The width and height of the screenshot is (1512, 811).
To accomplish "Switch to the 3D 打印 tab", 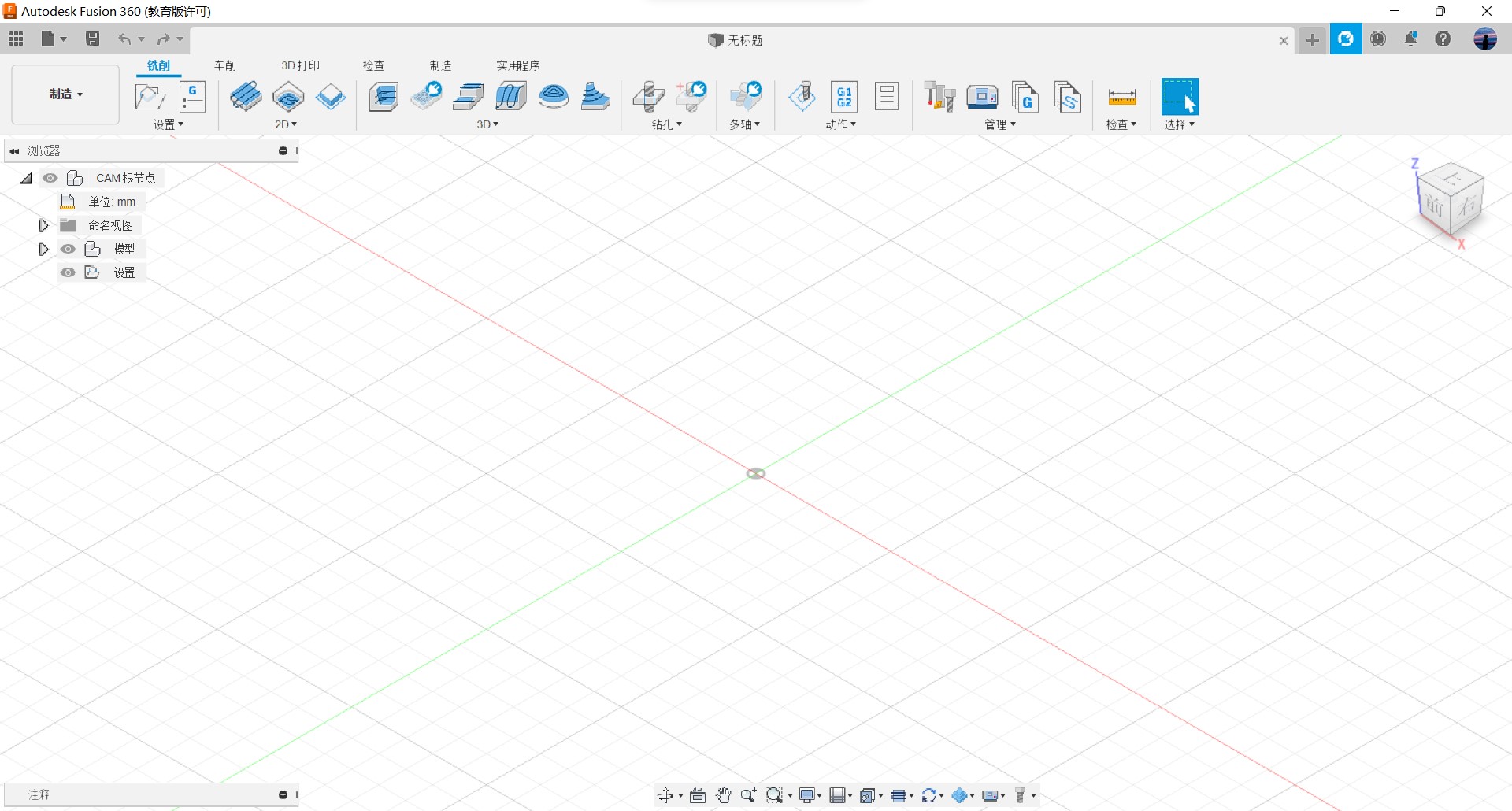I will tap(300, 65).
